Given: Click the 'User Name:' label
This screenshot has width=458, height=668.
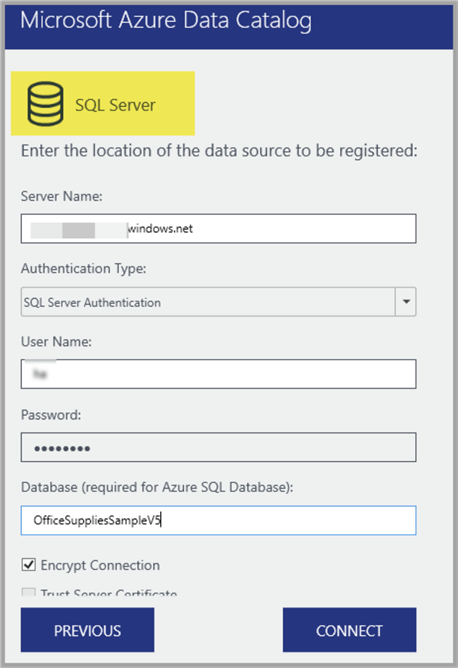Looking at the screenshot, I should tap(56, 342).
